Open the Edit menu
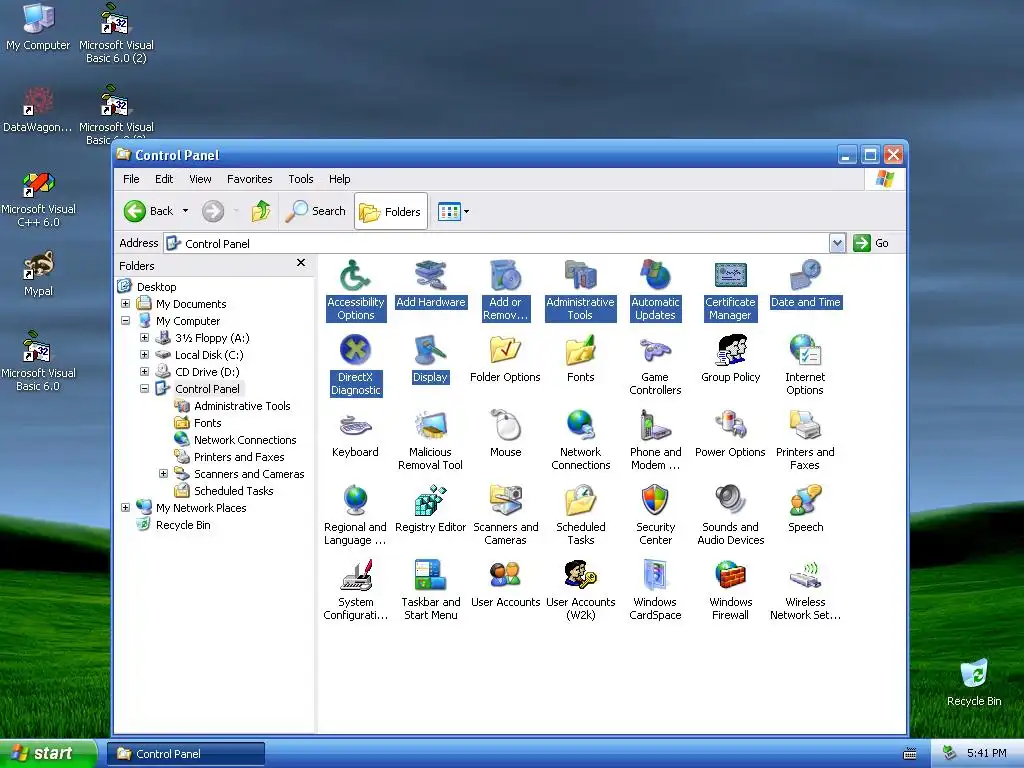Image resolution: width=1024 pixels, height=768 pixels. point(164,179)
